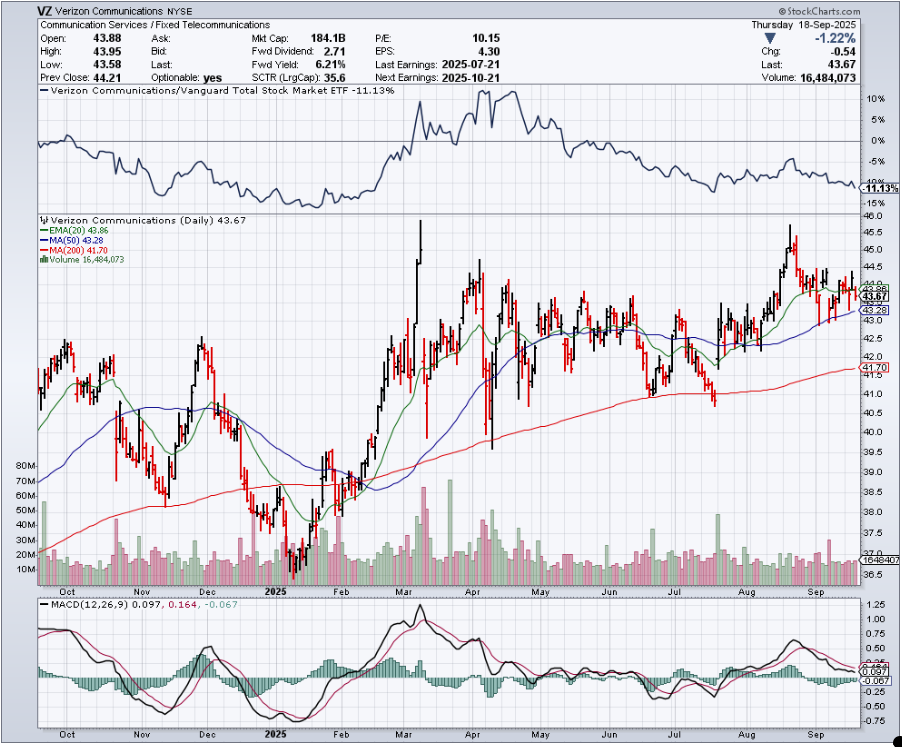Click the volume bars icon in legend
This screenshot has width=902, height=747.
pos(44,260)
